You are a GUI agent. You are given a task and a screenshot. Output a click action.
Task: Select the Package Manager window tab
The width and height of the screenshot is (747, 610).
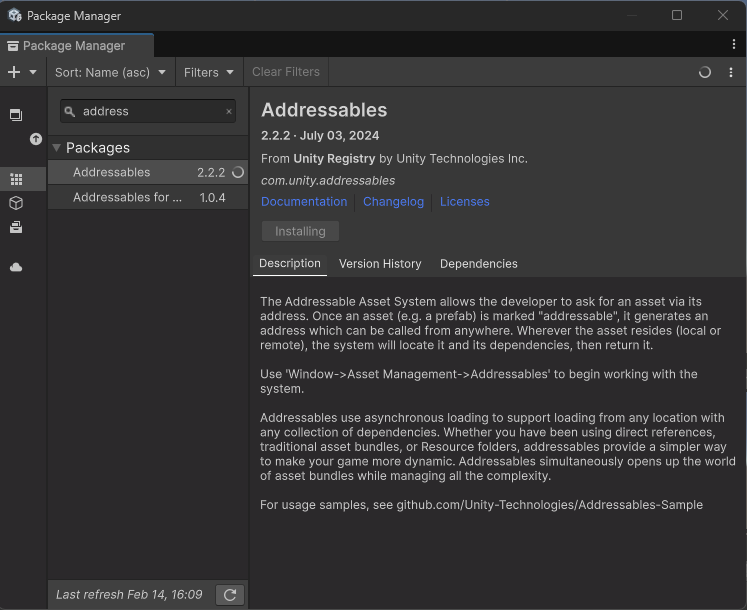77,46
